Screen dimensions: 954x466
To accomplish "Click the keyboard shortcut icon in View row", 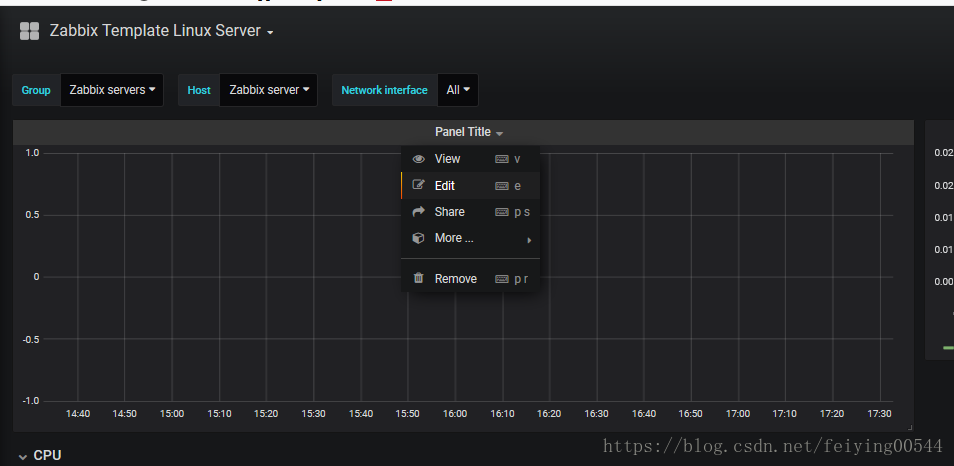I will click(502, 159).
